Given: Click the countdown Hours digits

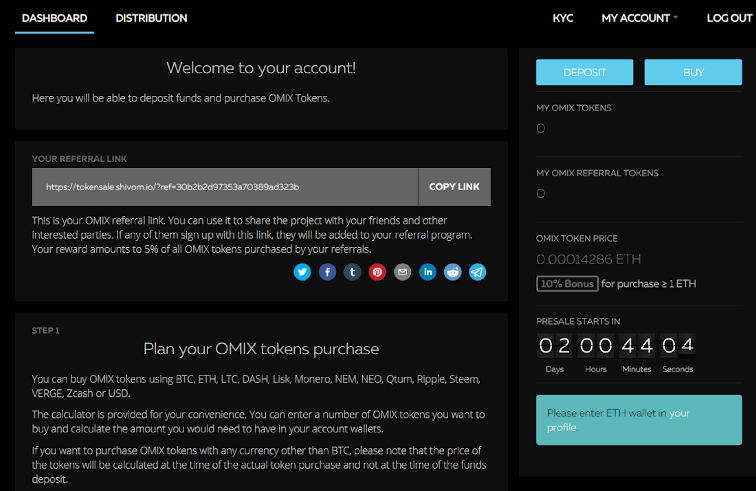Looking at the screenshot, I should (x=596, y=346).
